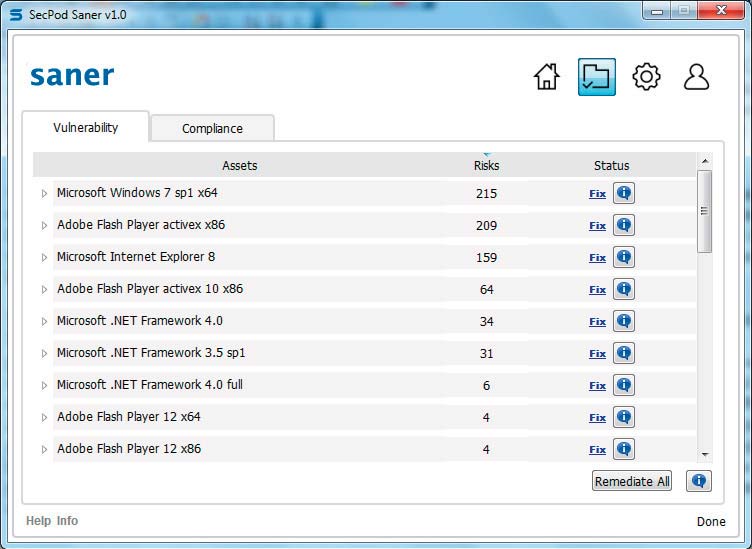The height and width of the screenshot is (549, 752).
Task: Click risk count 64
Action: coord(486,290)
